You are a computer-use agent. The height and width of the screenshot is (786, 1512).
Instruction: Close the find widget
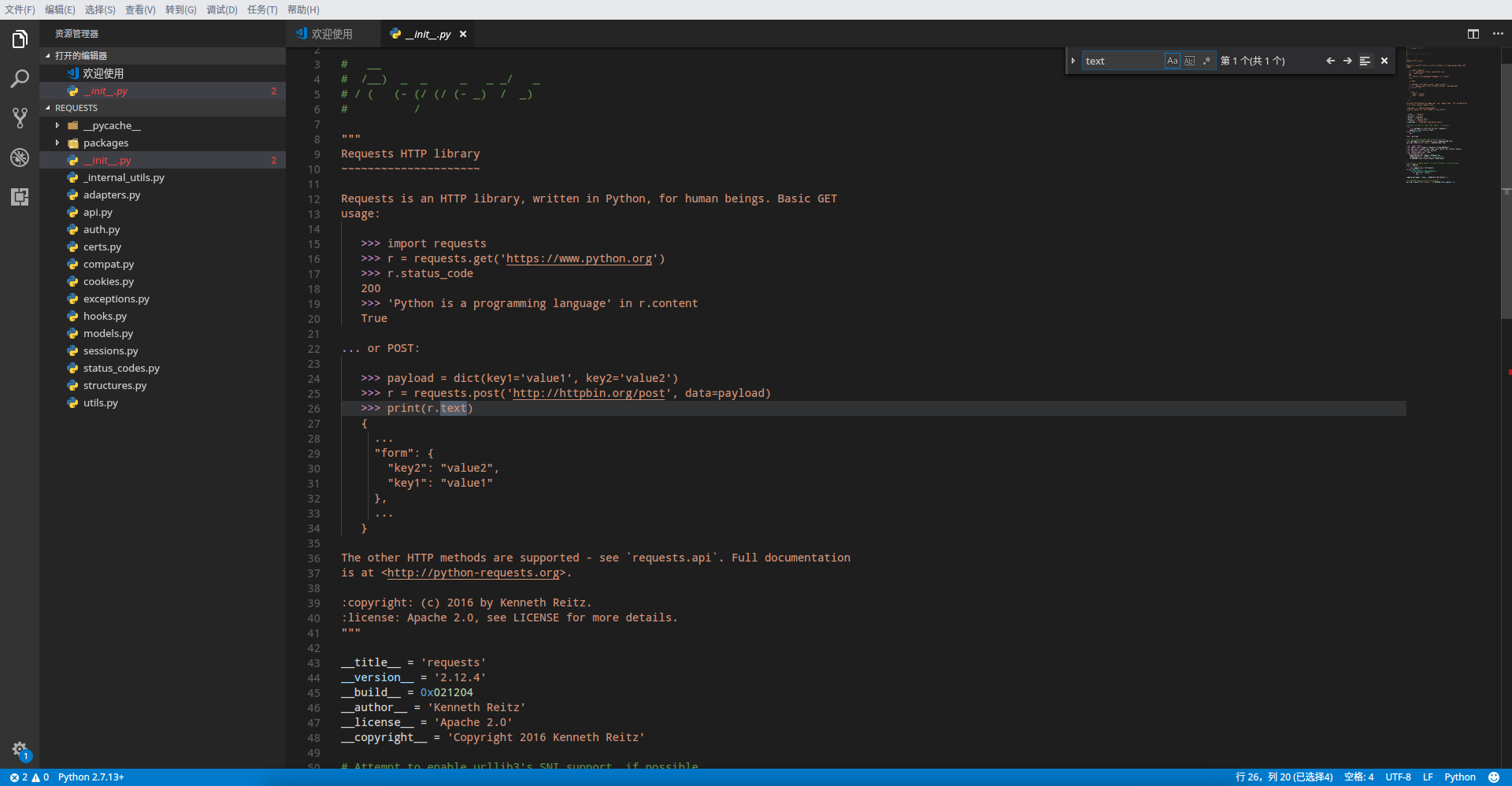[x=1384, y=61]
